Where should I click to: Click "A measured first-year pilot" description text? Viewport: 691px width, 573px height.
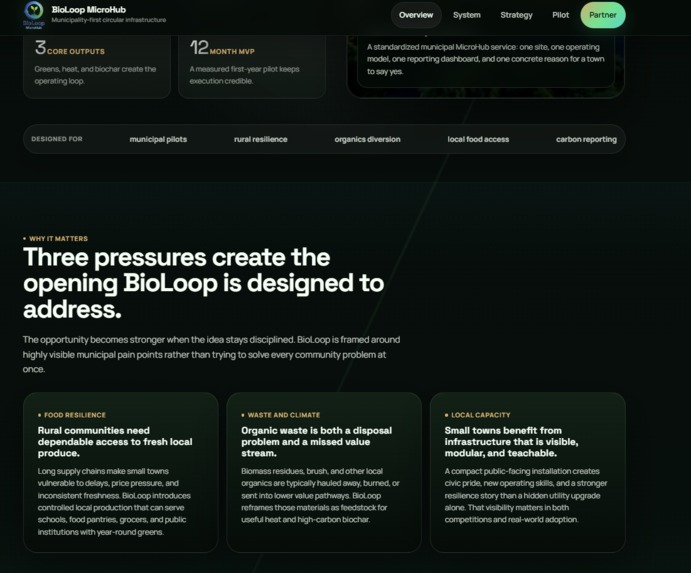point(244,75)
